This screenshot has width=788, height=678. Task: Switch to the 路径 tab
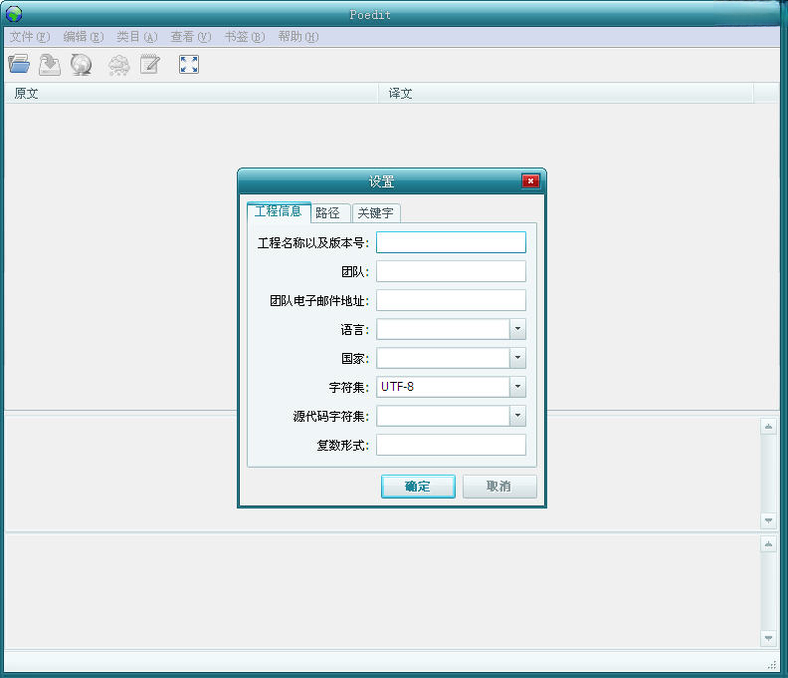click(328, 213)
